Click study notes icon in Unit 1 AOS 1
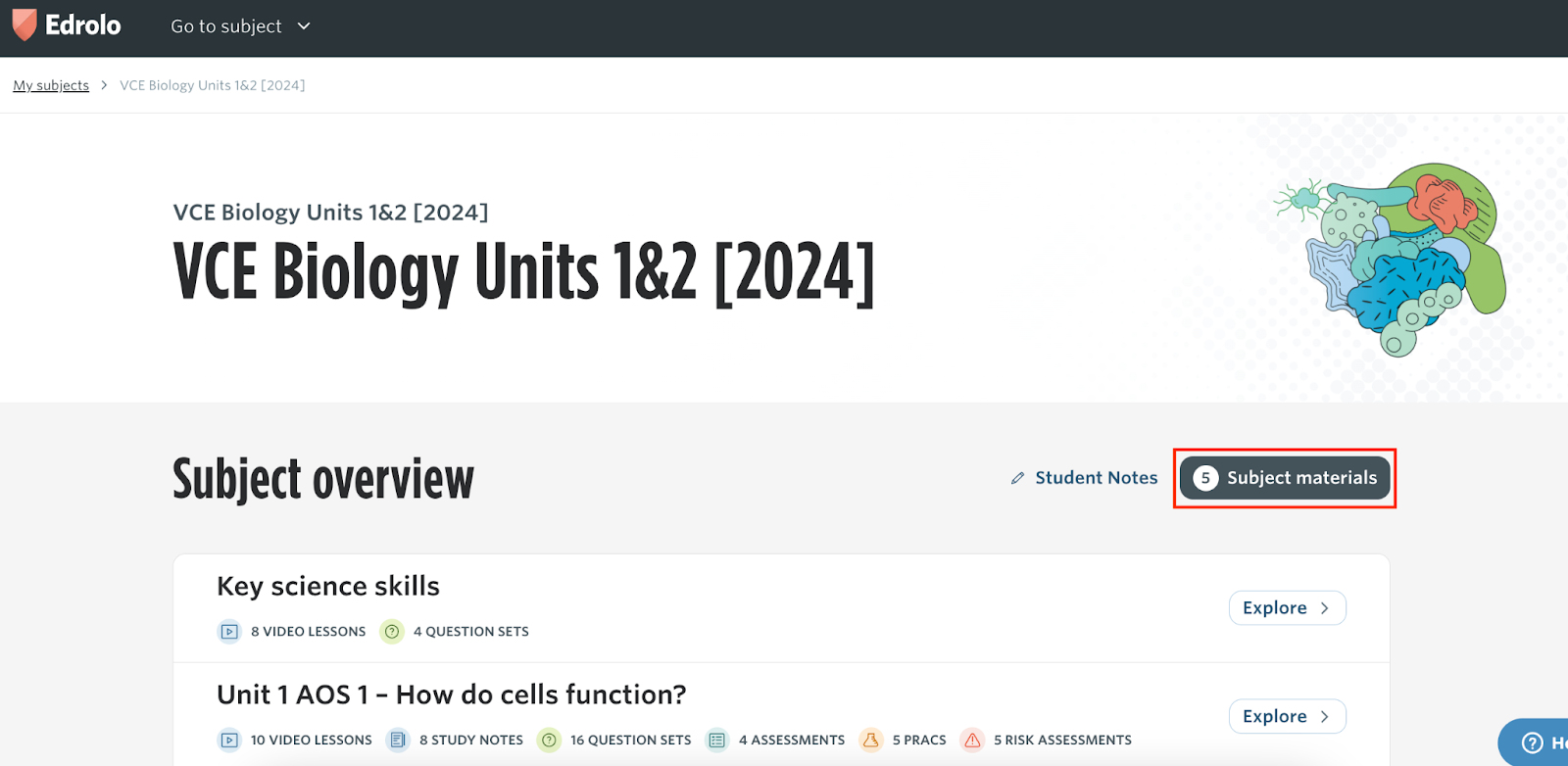The width and height of the screenshot is (1568, 766). 398,741
